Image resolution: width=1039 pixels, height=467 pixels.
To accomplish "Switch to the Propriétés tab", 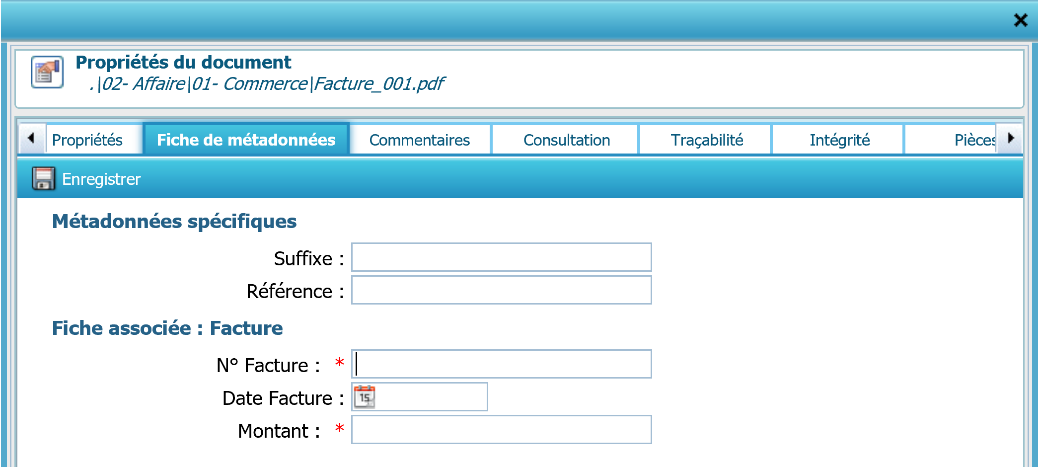I will (86, 140).
